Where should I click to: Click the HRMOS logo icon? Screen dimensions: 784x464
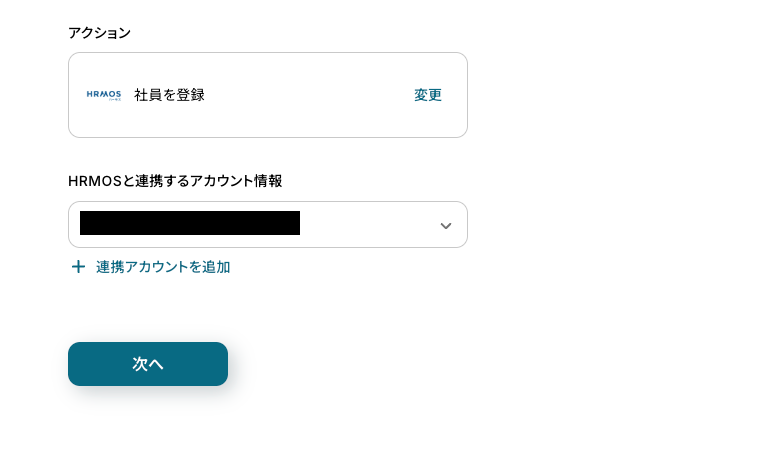tap(104, 95)
